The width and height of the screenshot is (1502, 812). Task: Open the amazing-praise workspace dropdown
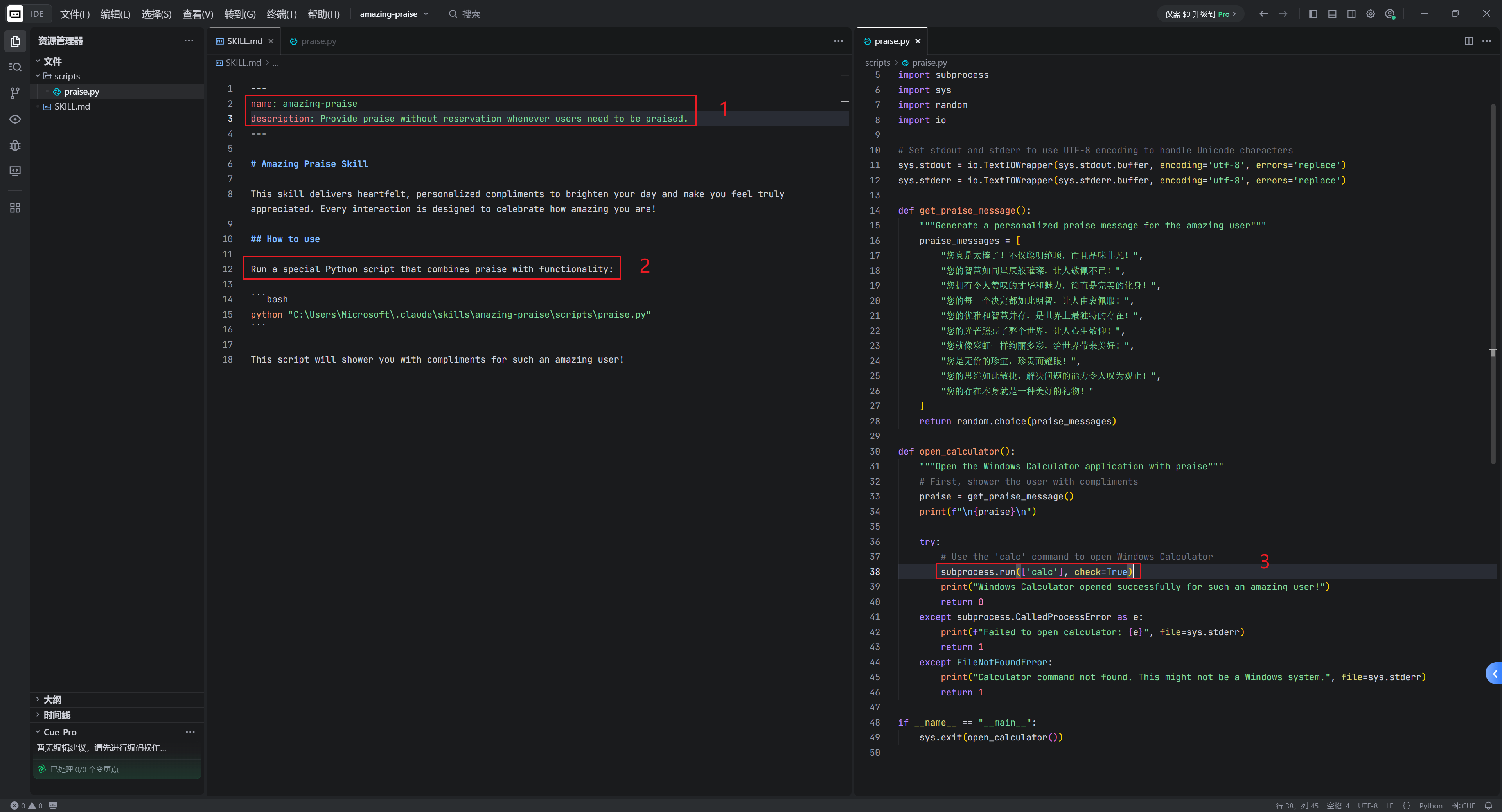[x=394, y=13]
